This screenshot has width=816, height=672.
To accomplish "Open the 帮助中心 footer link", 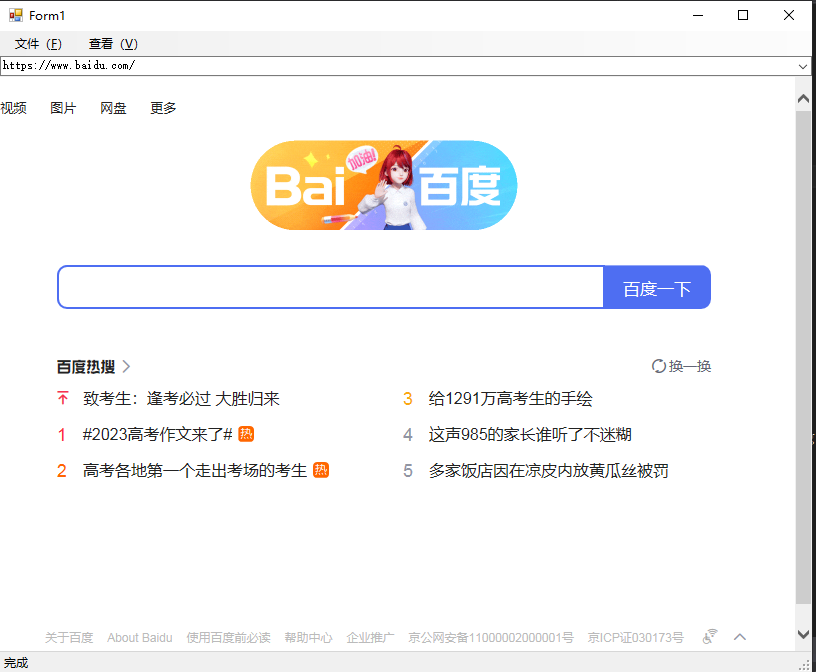I will coord(309,637).
